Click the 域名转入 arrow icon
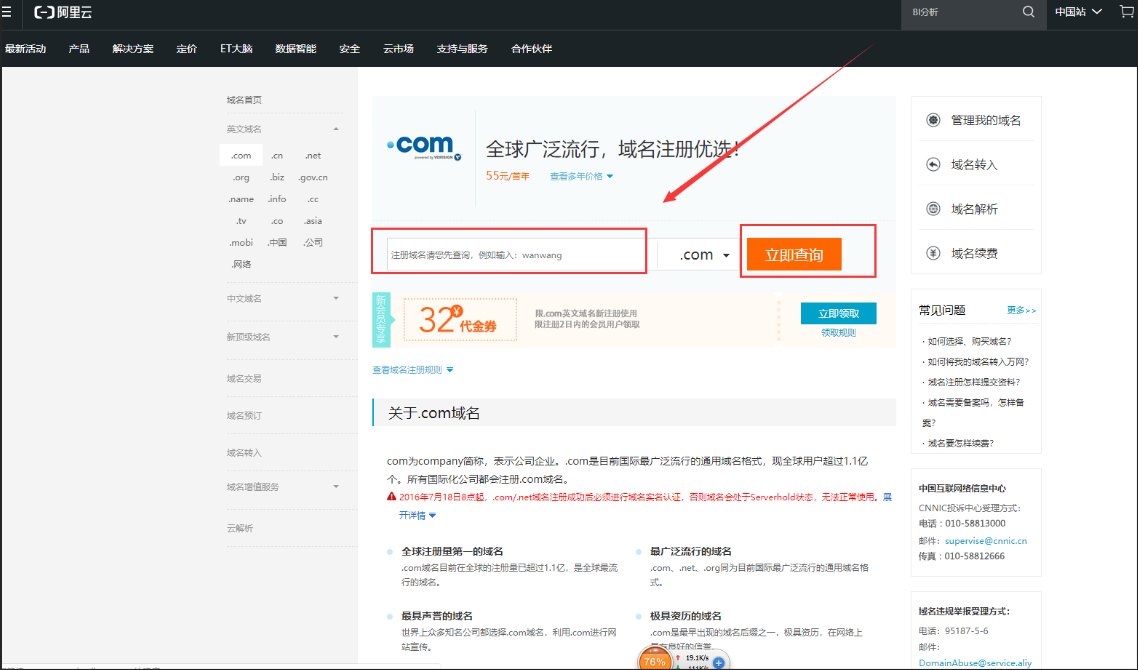The height and width of the screenshot is (670, 1138). (933, 165)
